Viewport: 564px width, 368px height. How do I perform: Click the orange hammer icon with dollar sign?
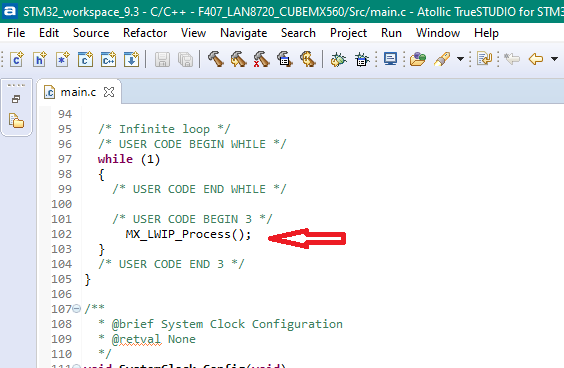(x=308, y=59)
